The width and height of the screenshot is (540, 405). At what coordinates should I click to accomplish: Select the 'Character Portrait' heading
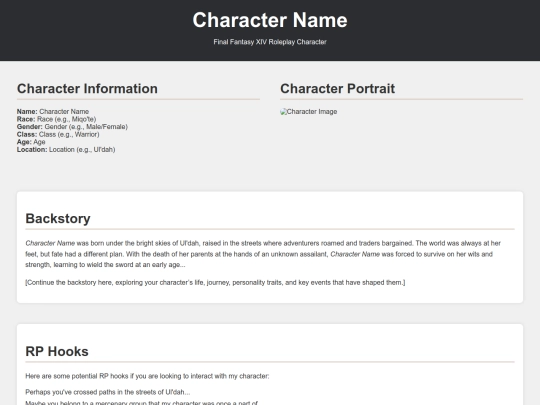338,89
